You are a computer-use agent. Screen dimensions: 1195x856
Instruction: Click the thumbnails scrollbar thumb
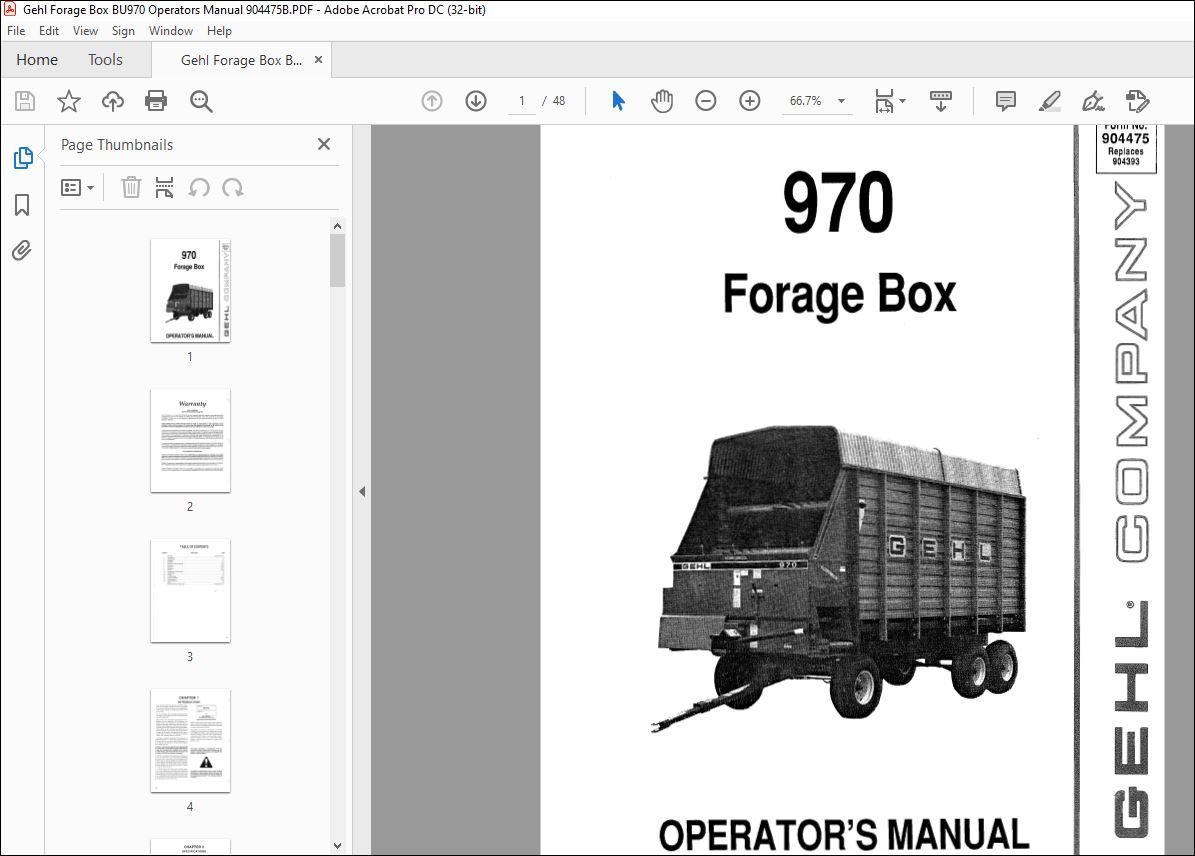[x=338, y=261]
